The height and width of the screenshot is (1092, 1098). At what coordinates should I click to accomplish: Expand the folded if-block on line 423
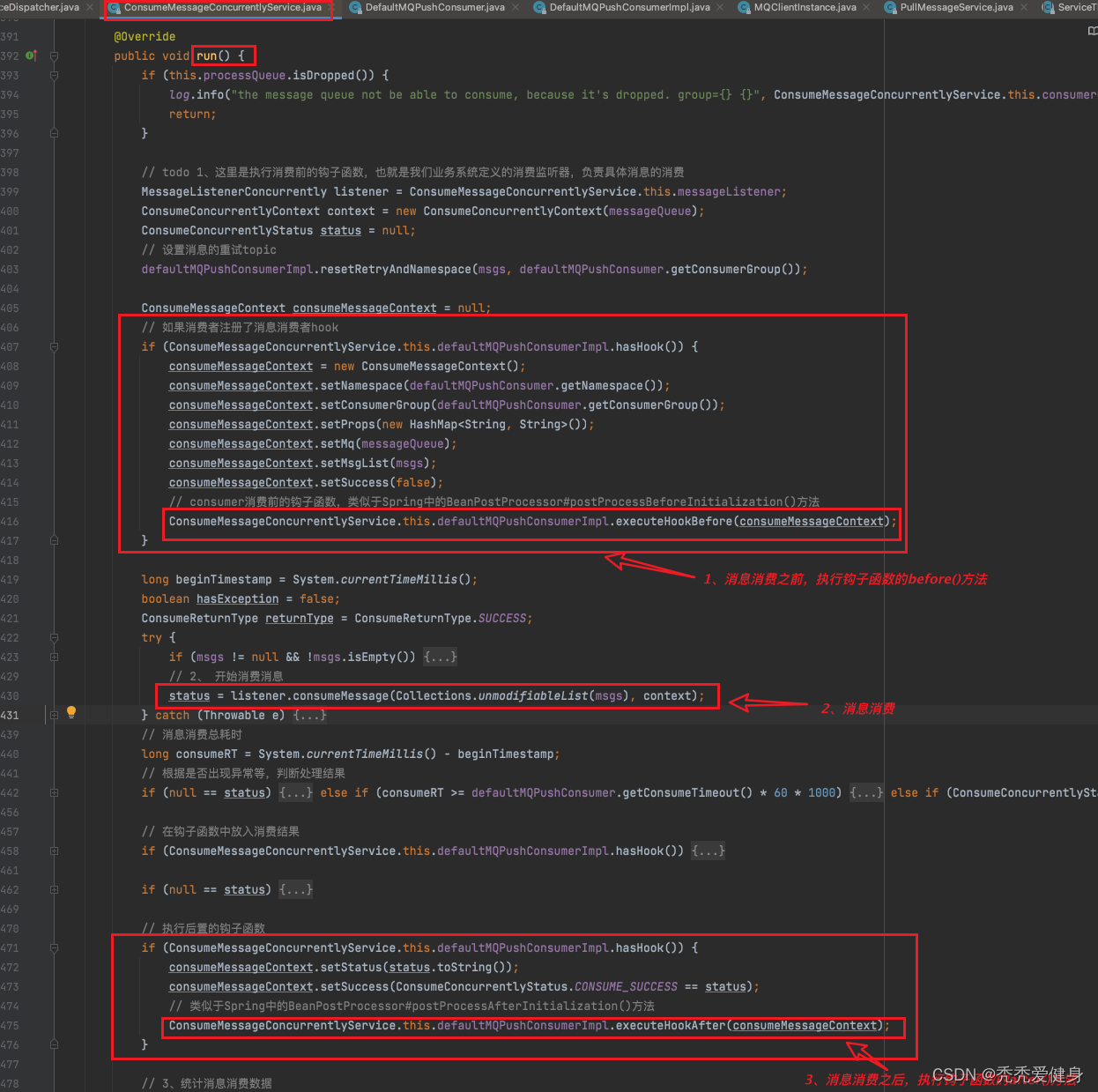pos(54,657)
